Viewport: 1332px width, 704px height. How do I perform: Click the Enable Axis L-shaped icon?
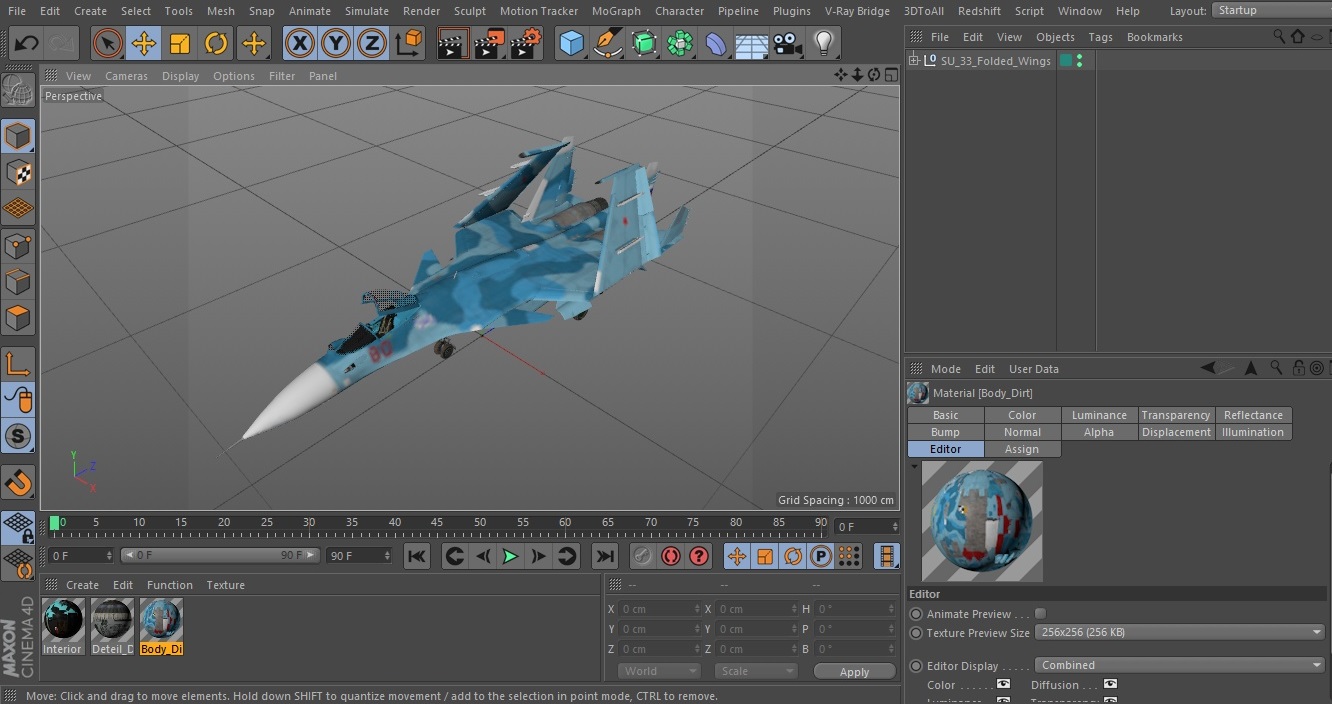click(18, 364)
